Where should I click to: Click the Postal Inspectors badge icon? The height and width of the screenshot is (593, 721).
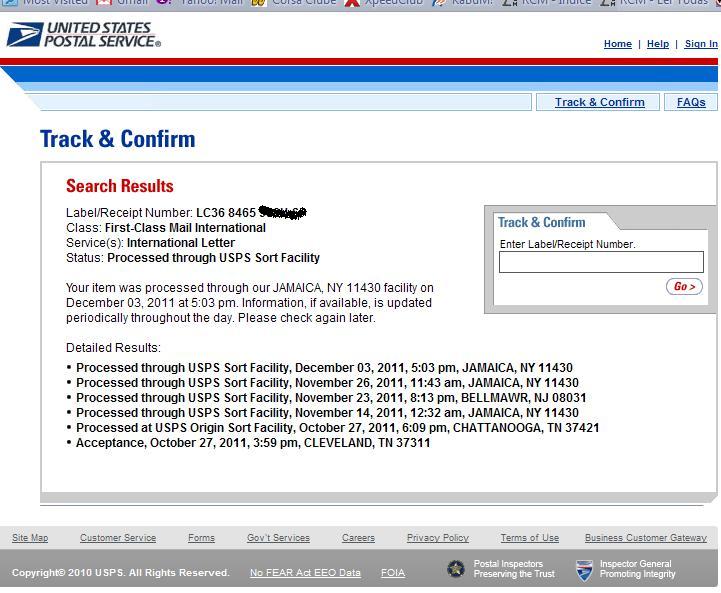[456, 569]
